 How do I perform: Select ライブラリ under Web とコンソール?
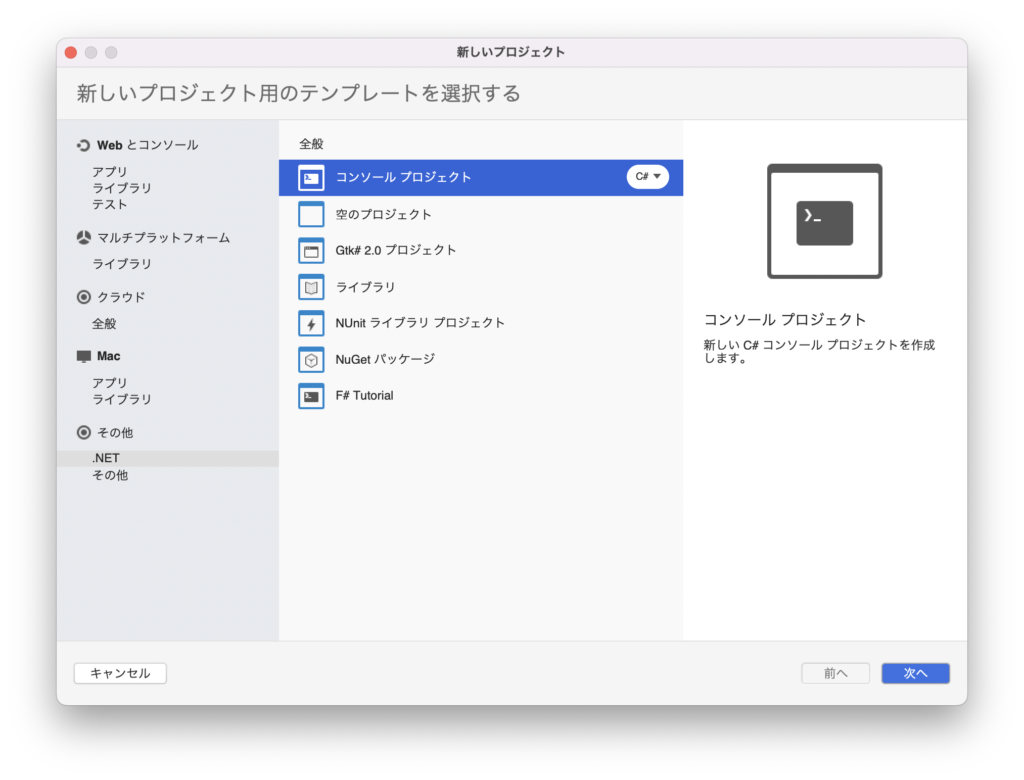(121, 188)
